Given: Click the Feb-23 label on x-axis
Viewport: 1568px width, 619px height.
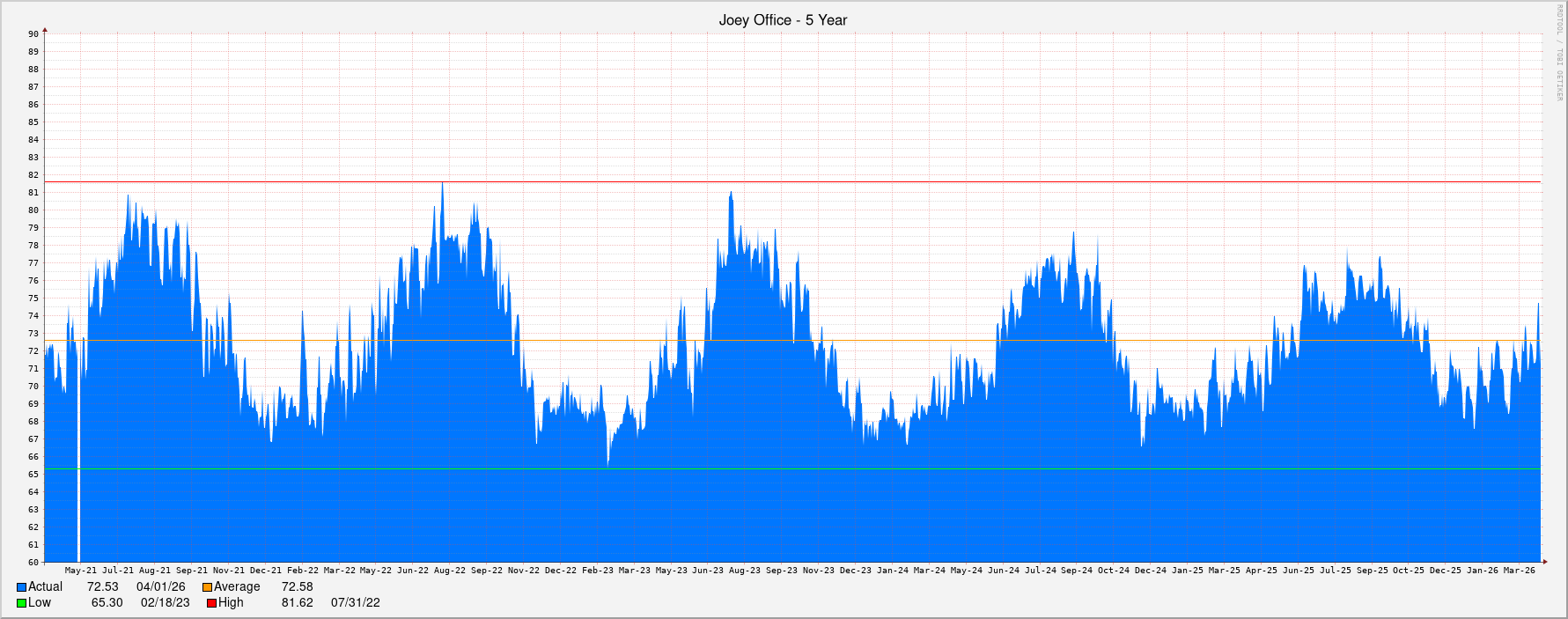Looking at the screenshot, I should click(597, 571).
